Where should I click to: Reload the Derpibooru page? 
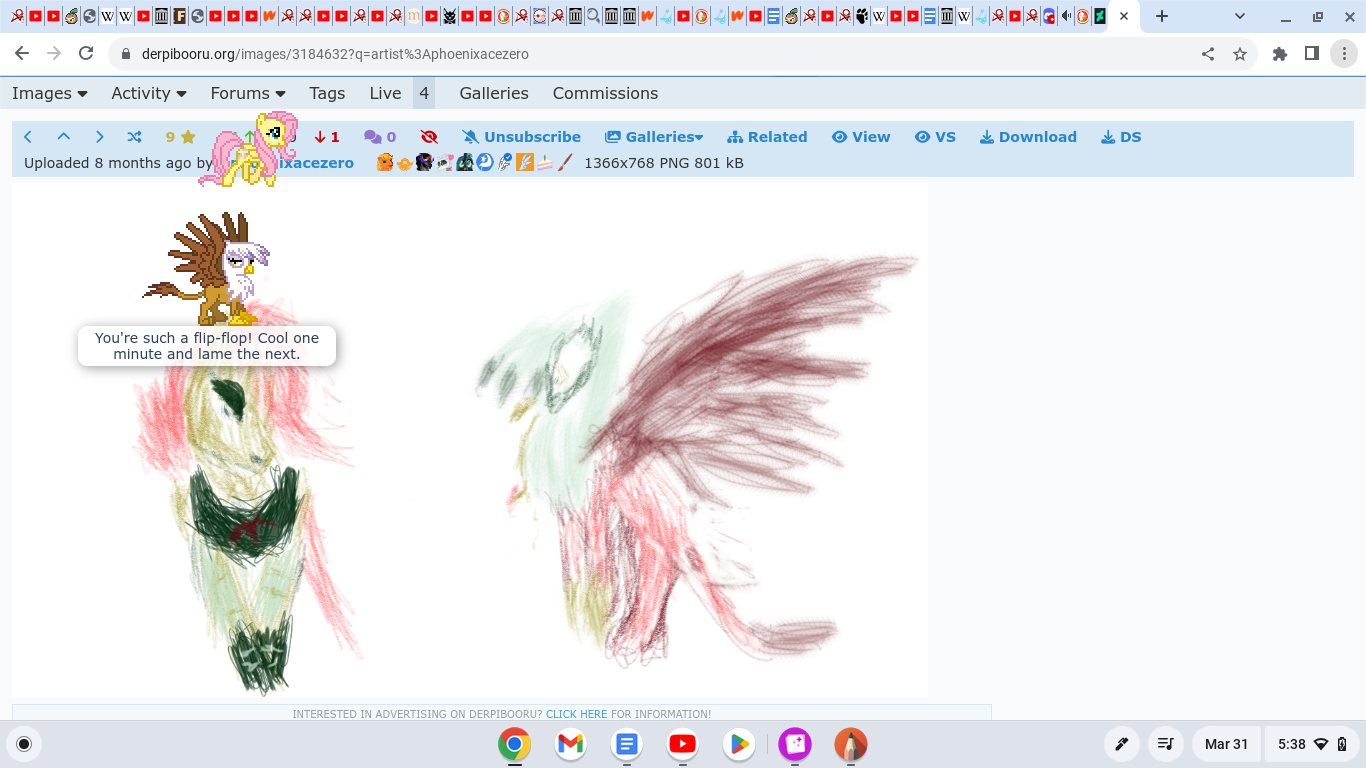86,54
